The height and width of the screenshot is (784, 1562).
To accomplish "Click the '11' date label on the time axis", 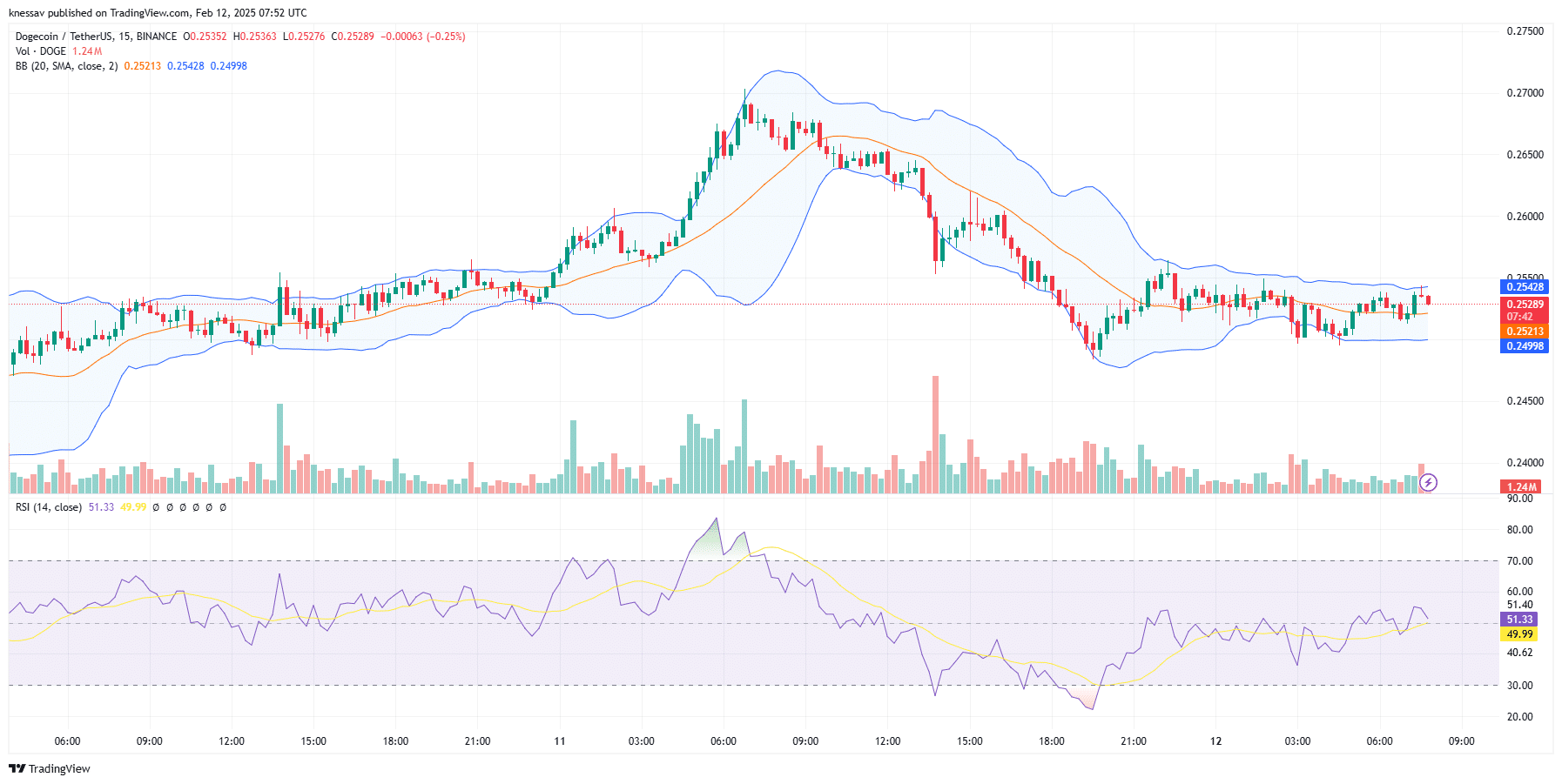I will pyautogui.click(x=560, y=741).
